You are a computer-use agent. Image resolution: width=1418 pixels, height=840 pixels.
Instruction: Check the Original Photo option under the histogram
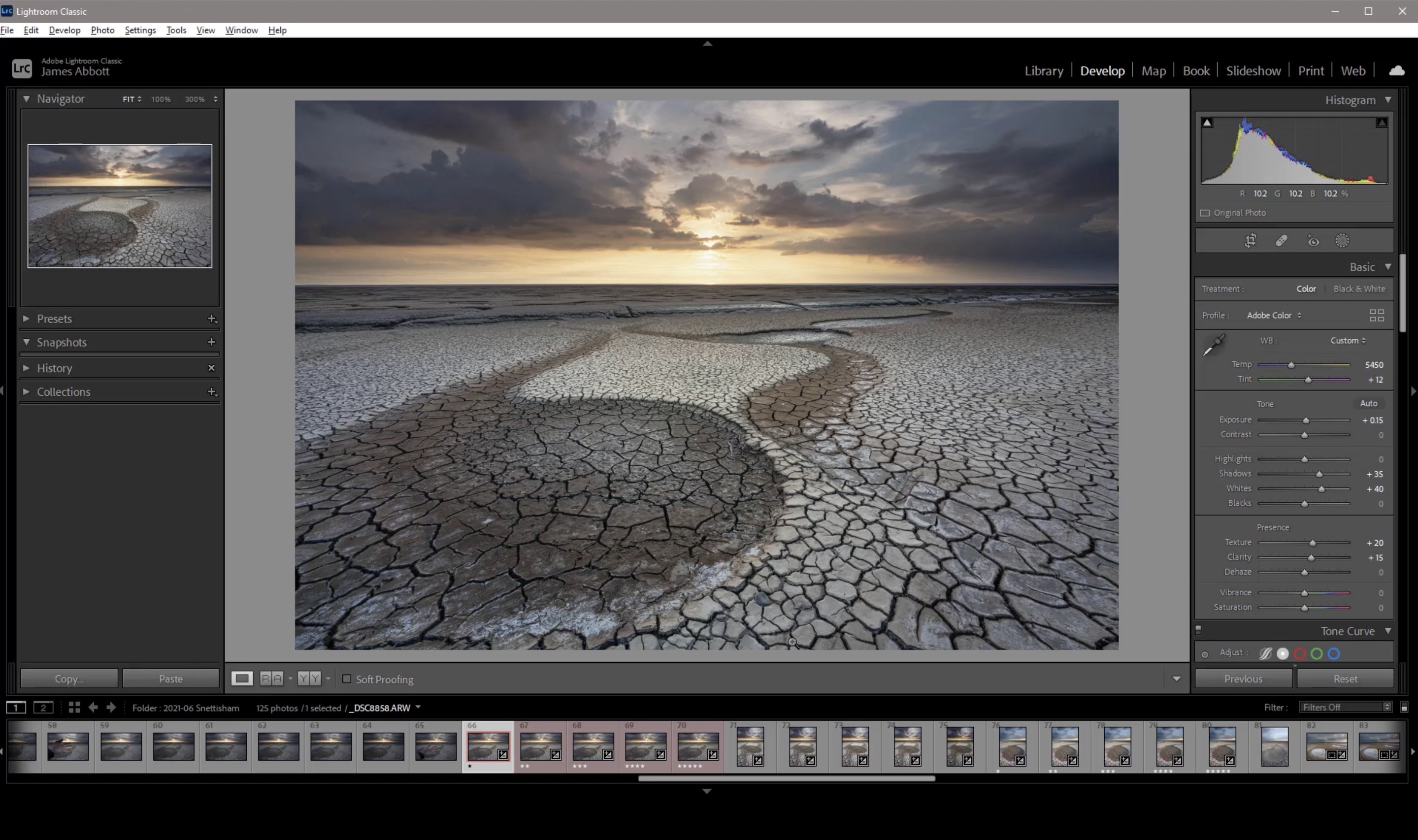[1205, 213]
